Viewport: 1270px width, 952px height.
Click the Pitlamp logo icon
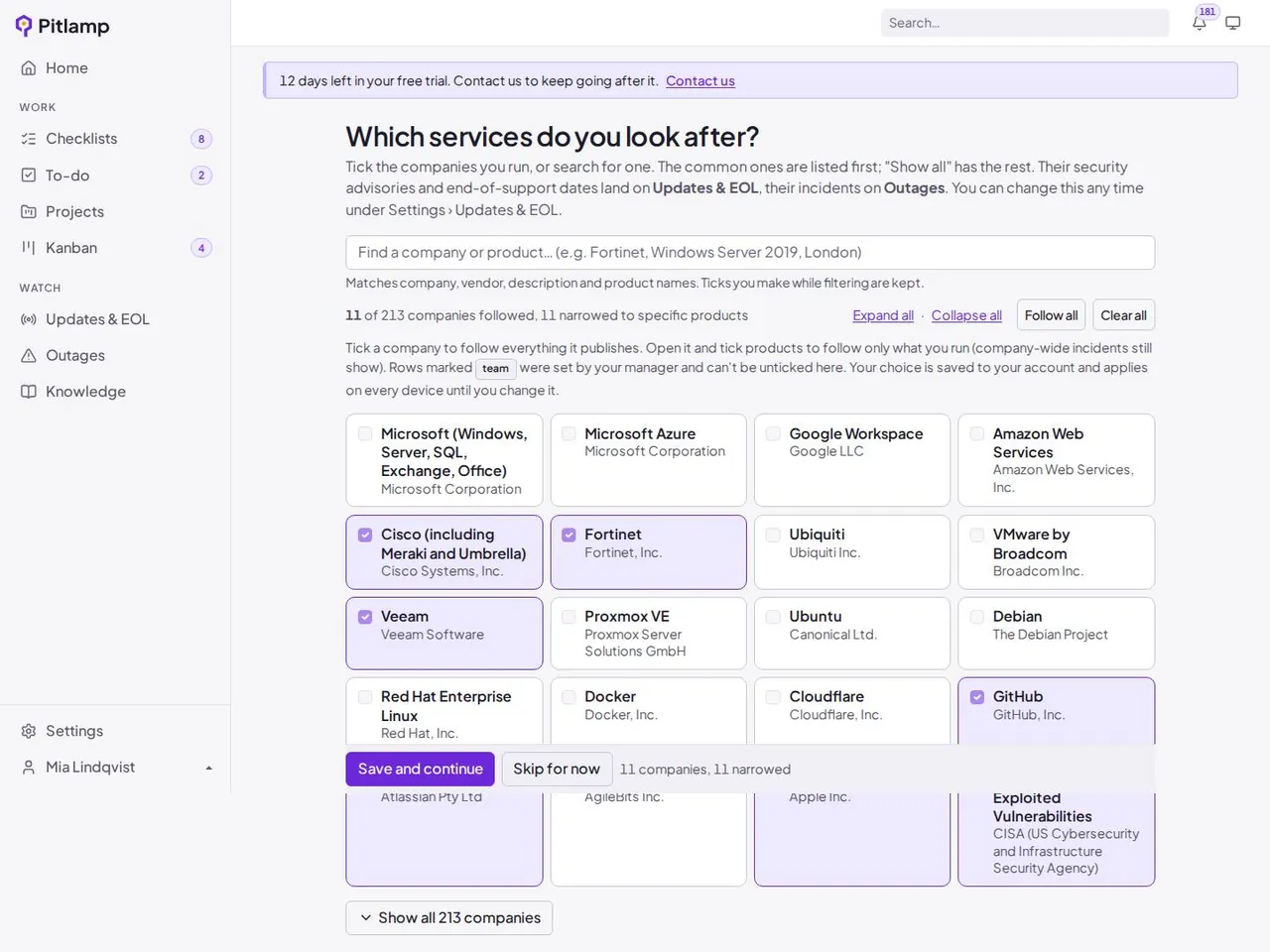24,26
